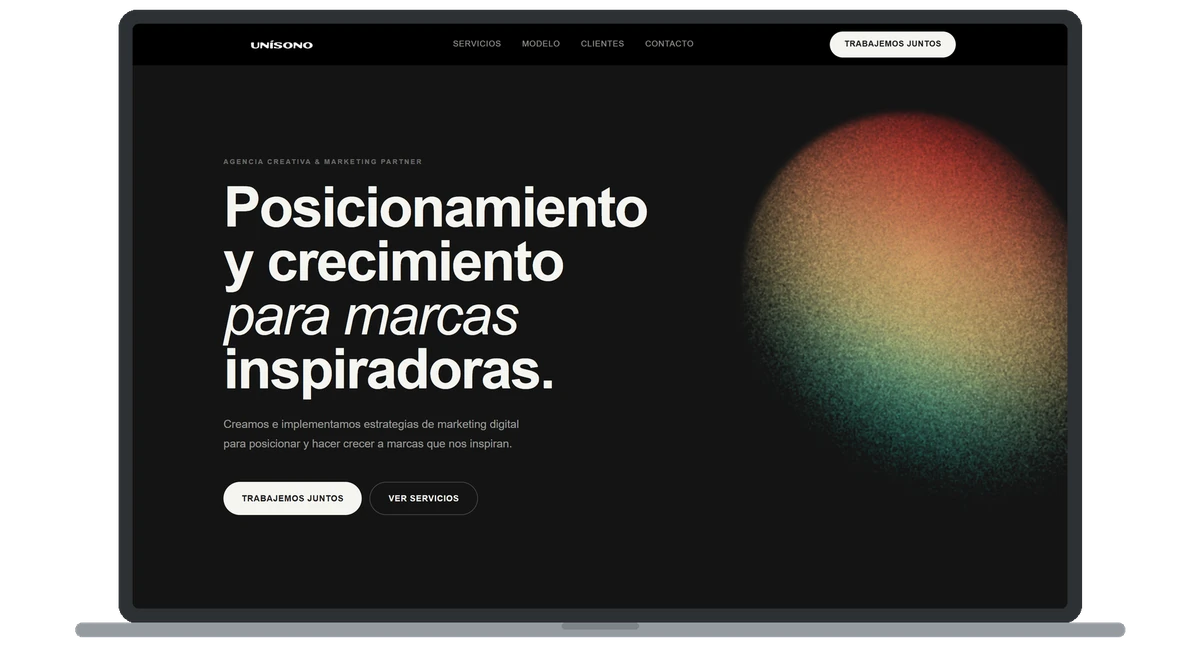The width and height of the screenshot is (1200, 670).
Task: Go to the Modelo section
Action: [541, 44]
